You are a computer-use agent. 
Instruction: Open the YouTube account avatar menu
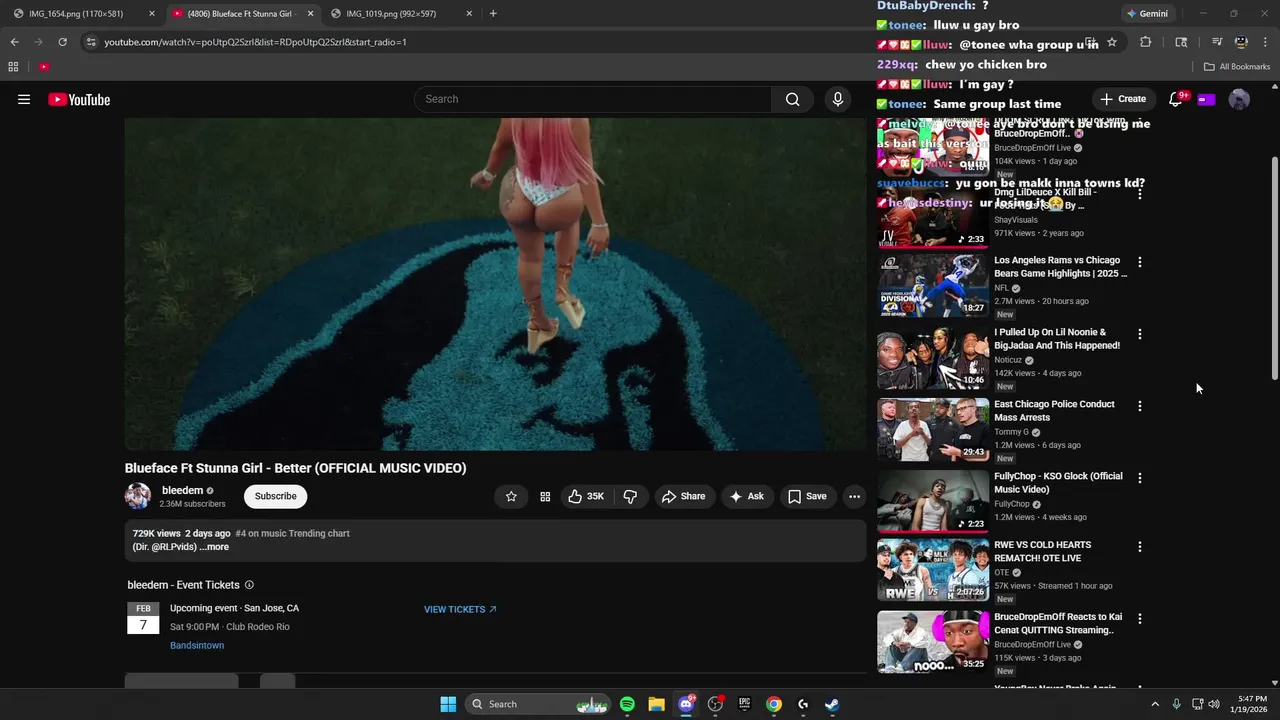(1239, 99)
